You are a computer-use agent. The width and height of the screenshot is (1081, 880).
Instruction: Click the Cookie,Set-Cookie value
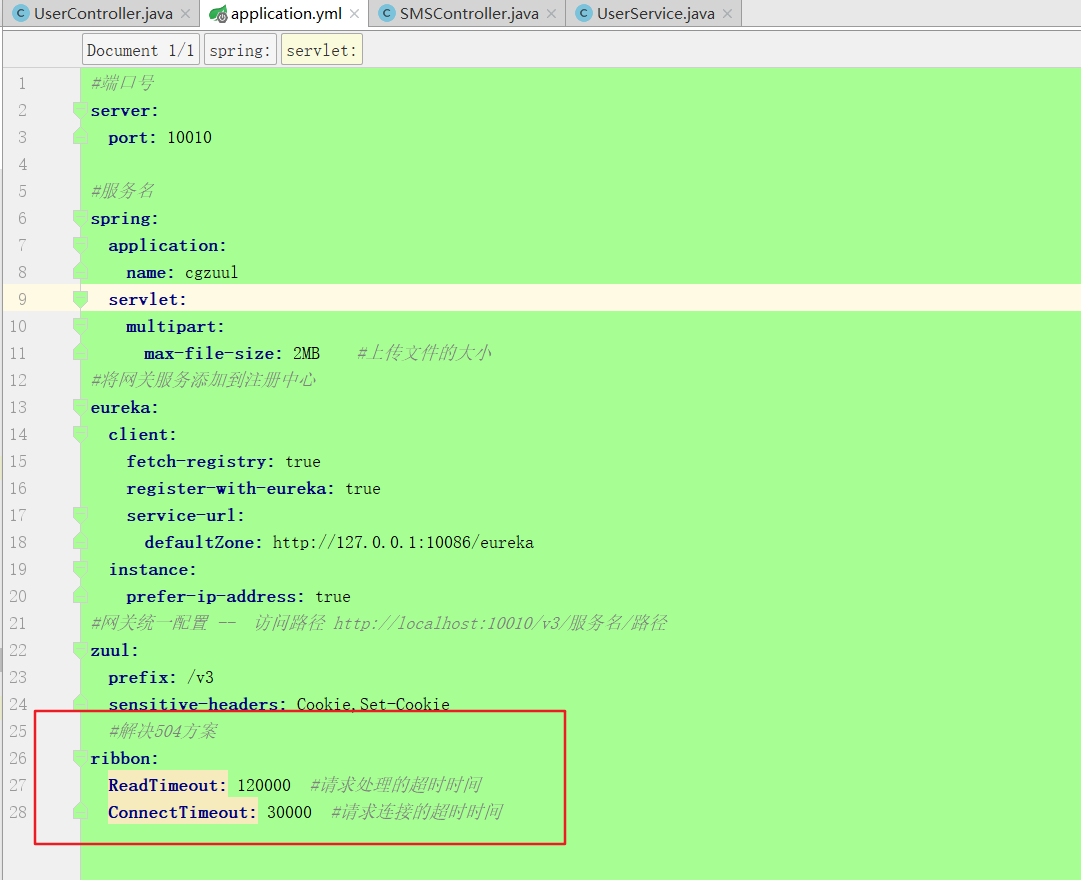(x=373, y=704)
